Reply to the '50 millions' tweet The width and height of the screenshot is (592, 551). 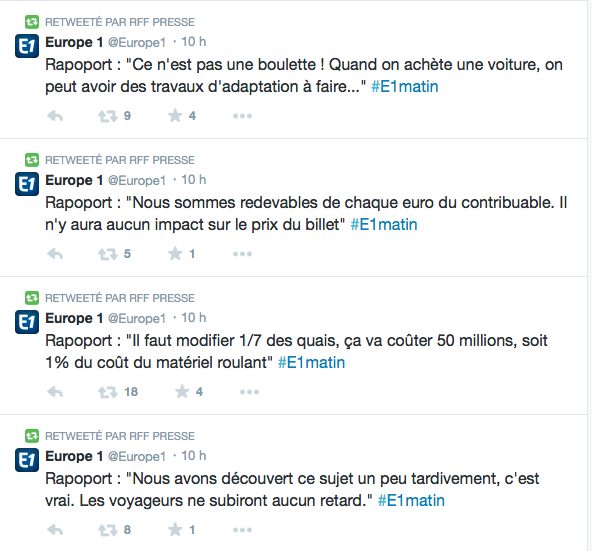tap(55, 392)
